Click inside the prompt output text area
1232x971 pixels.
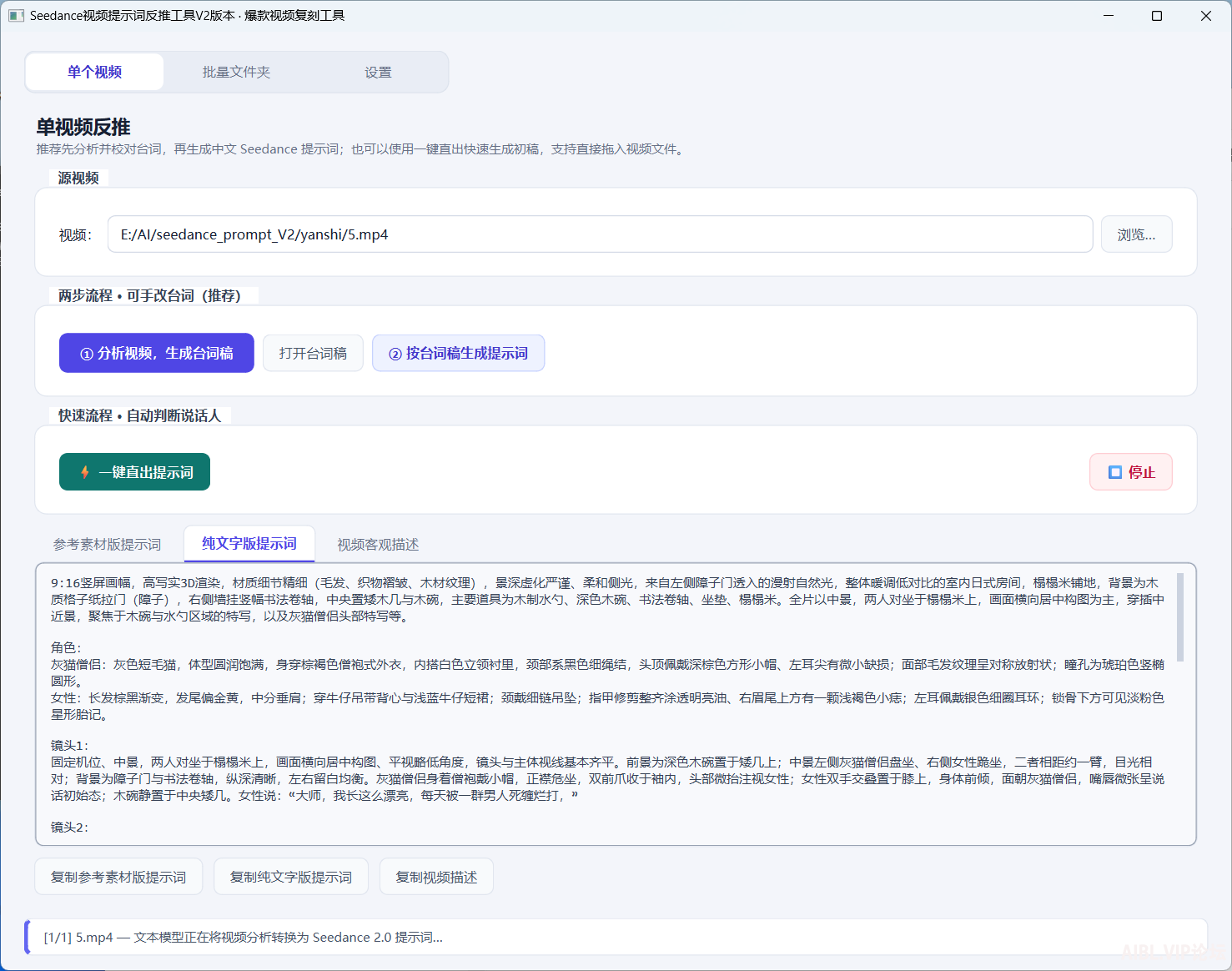(x=616, y=705)
